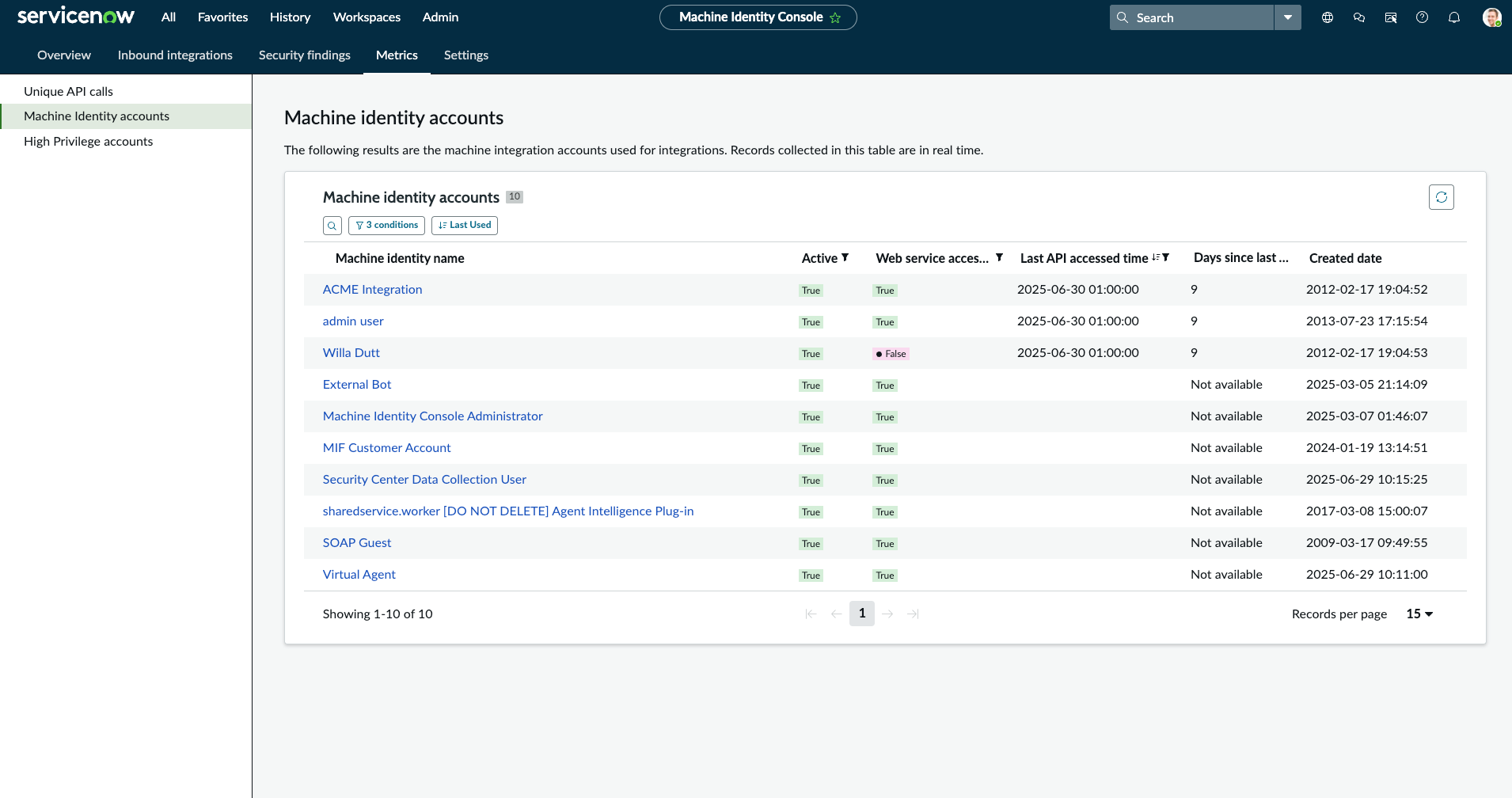Open the globe scope selector icon
The height and width of the screenshot is (798, 1512).
(1328, 17)
